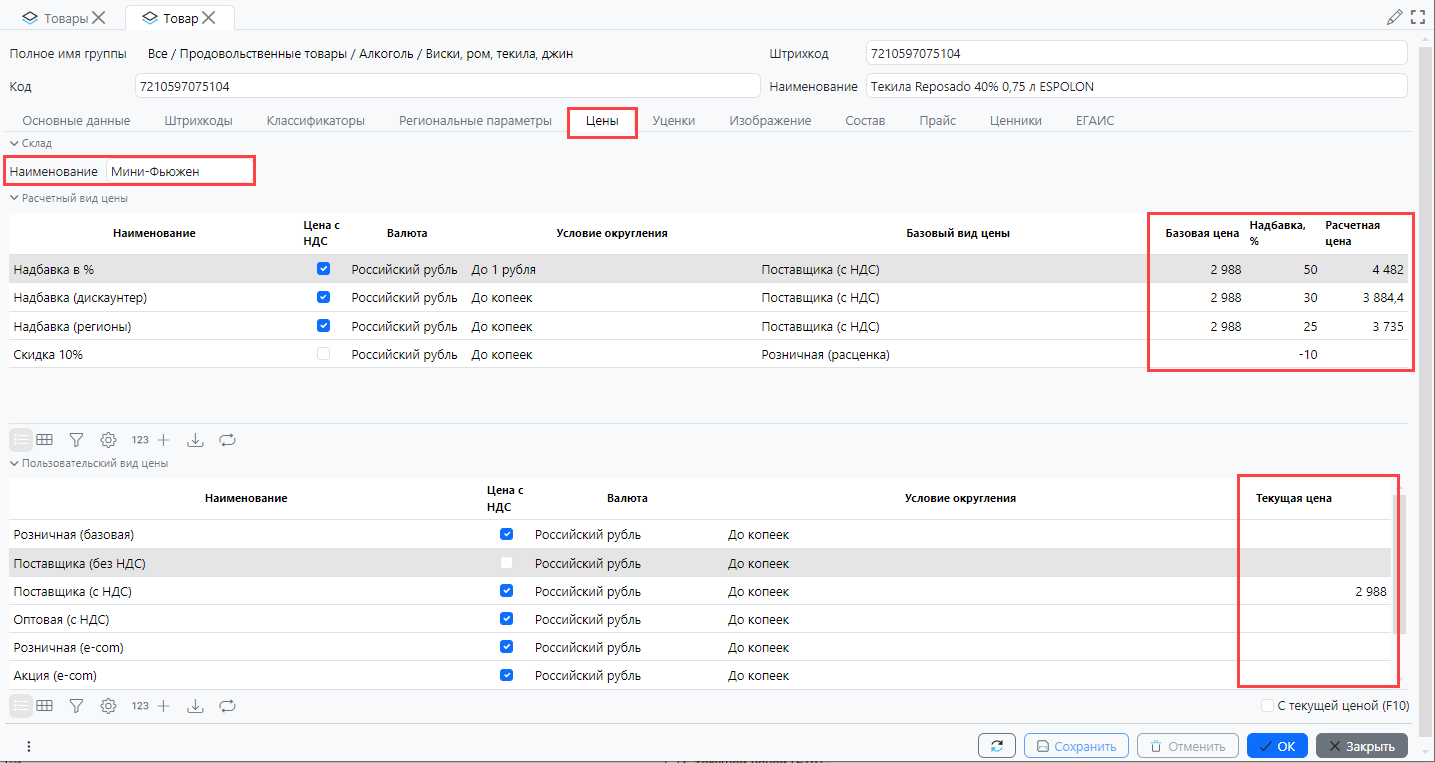Click filter icon in Расчетный вид цены toolbar
1435x763 pixels.
click(x=76, y=440)
